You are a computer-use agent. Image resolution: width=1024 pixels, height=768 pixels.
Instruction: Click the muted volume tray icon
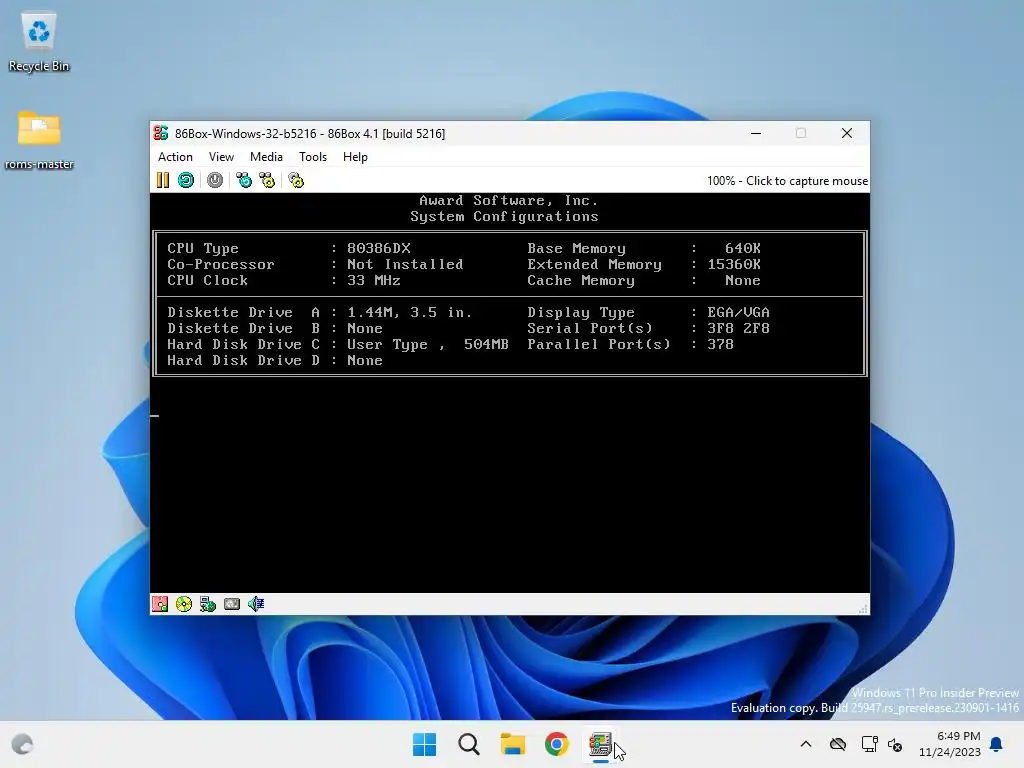pos(895,744)
